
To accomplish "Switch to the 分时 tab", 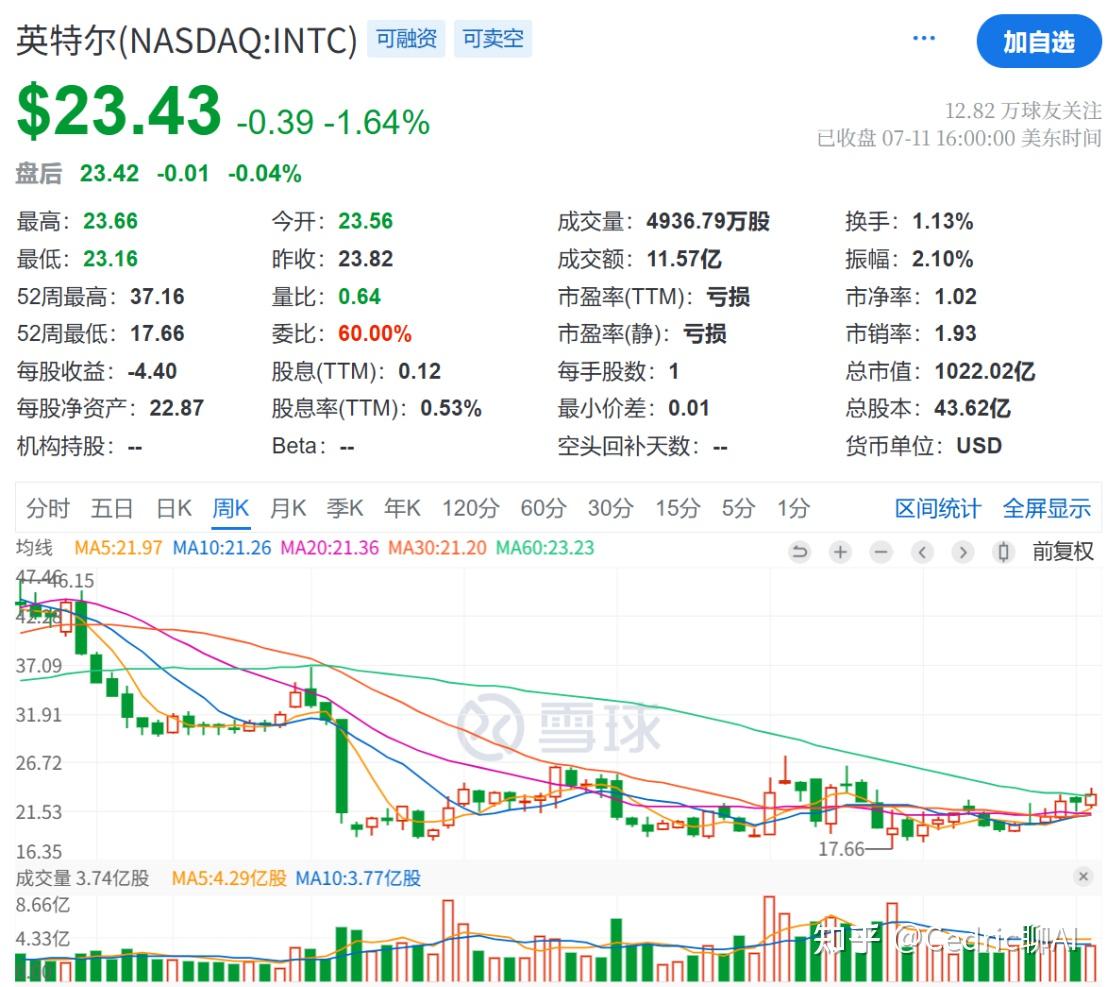I will [x=47, y=508].
